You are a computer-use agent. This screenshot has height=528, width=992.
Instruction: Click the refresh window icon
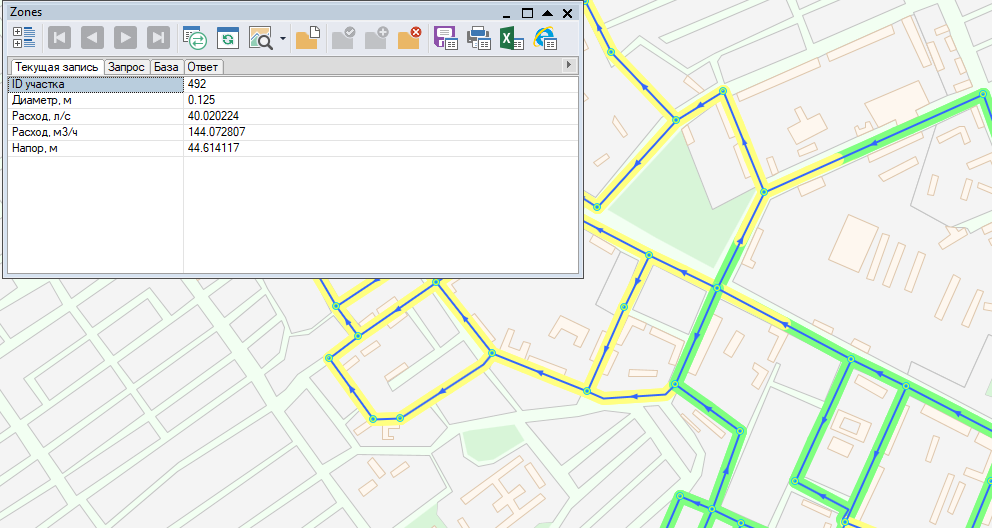point(228,39)
